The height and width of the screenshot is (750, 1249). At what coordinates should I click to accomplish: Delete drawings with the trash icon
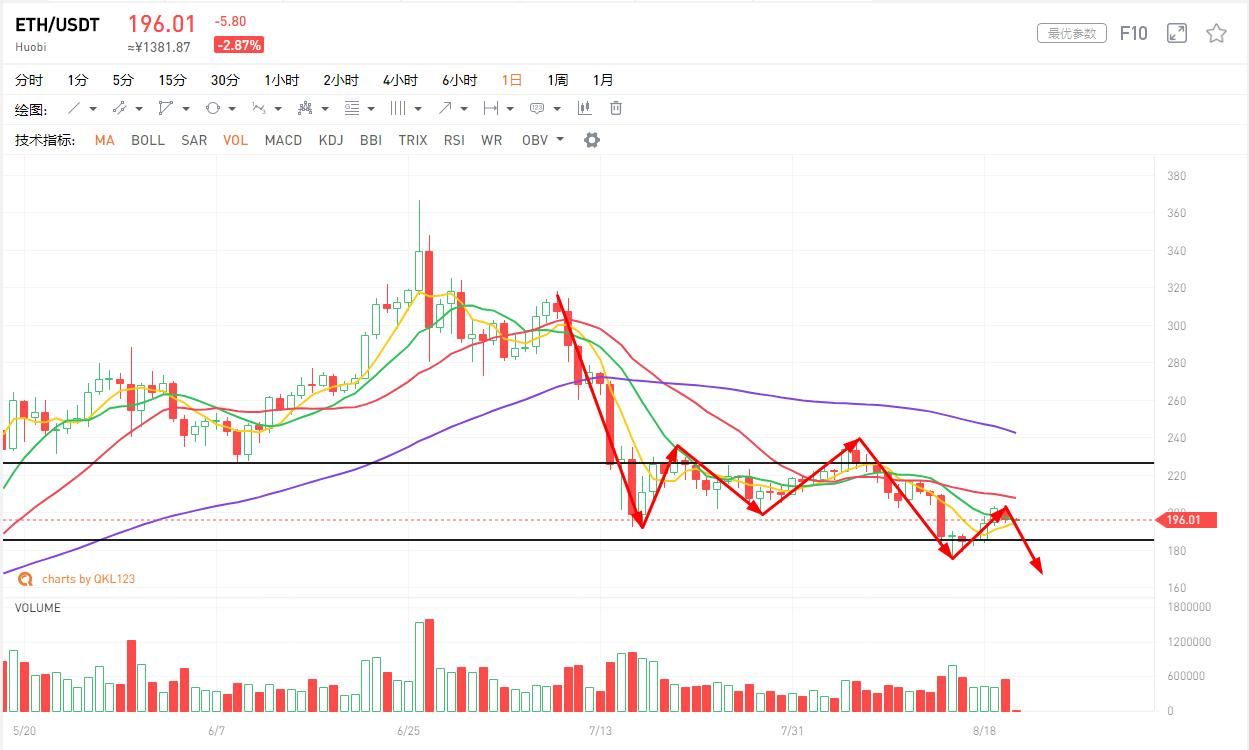616,108
